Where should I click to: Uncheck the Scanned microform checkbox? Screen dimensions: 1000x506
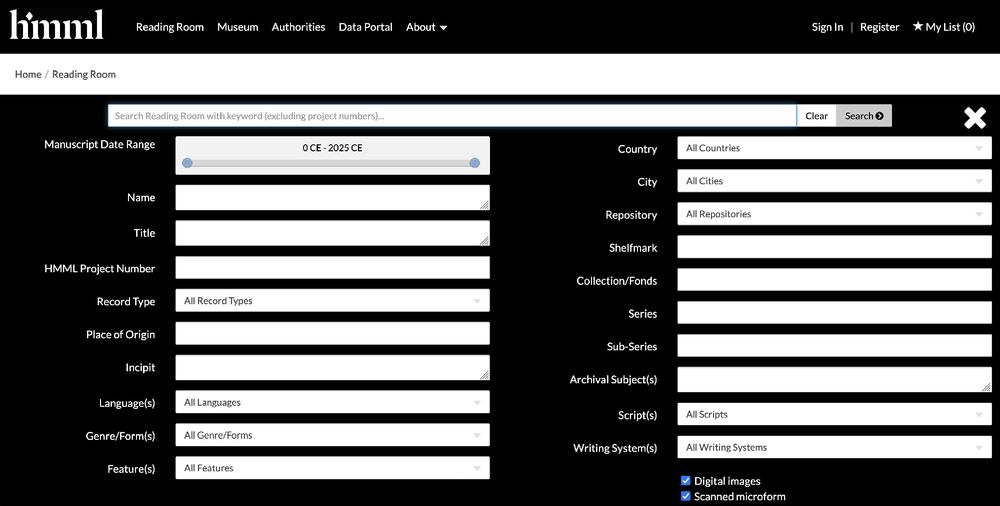coord(686,496)
